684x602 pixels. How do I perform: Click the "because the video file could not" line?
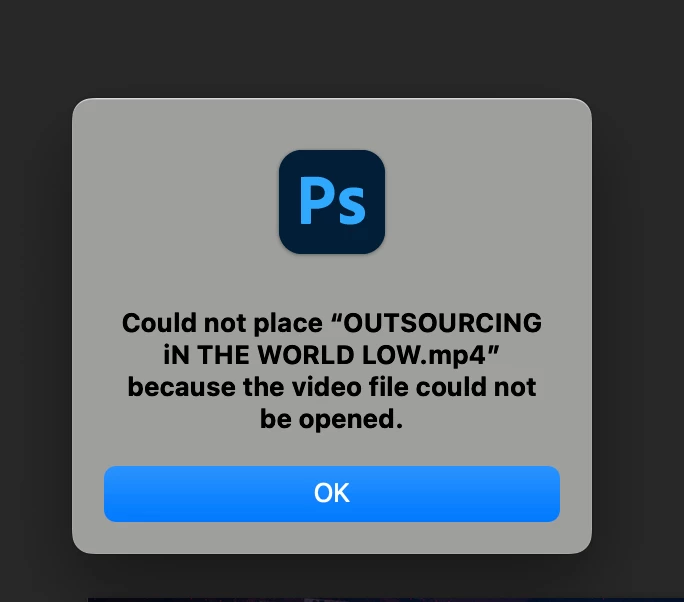pos(332,387)
